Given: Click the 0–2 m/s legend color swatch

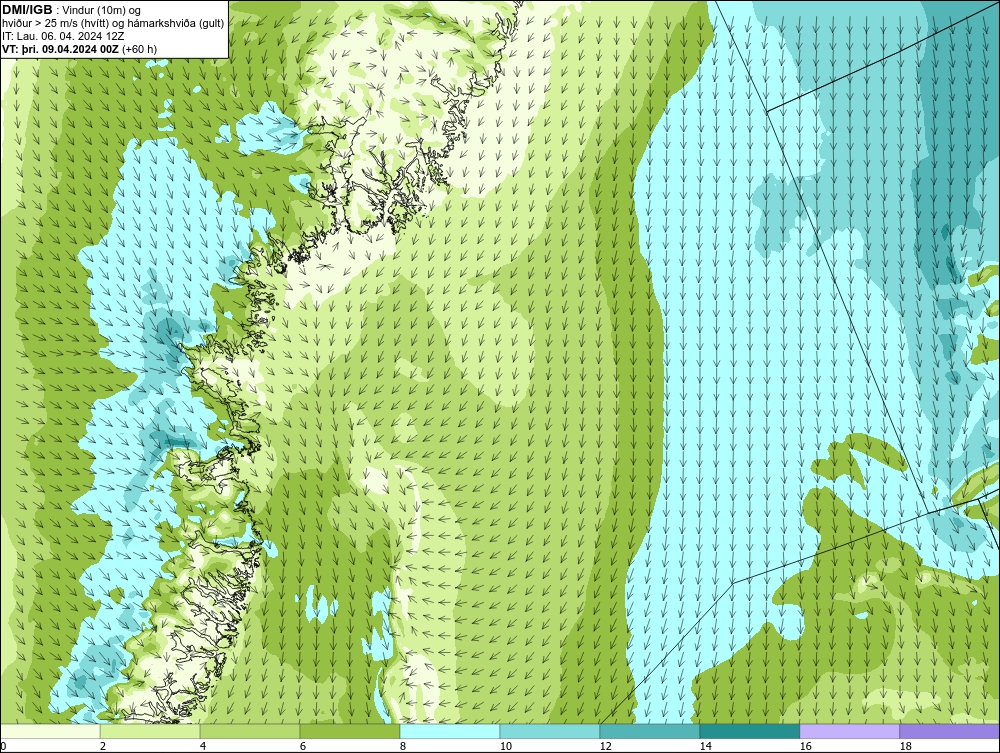Looking at the screenshot, I should [x=50, y=731].
